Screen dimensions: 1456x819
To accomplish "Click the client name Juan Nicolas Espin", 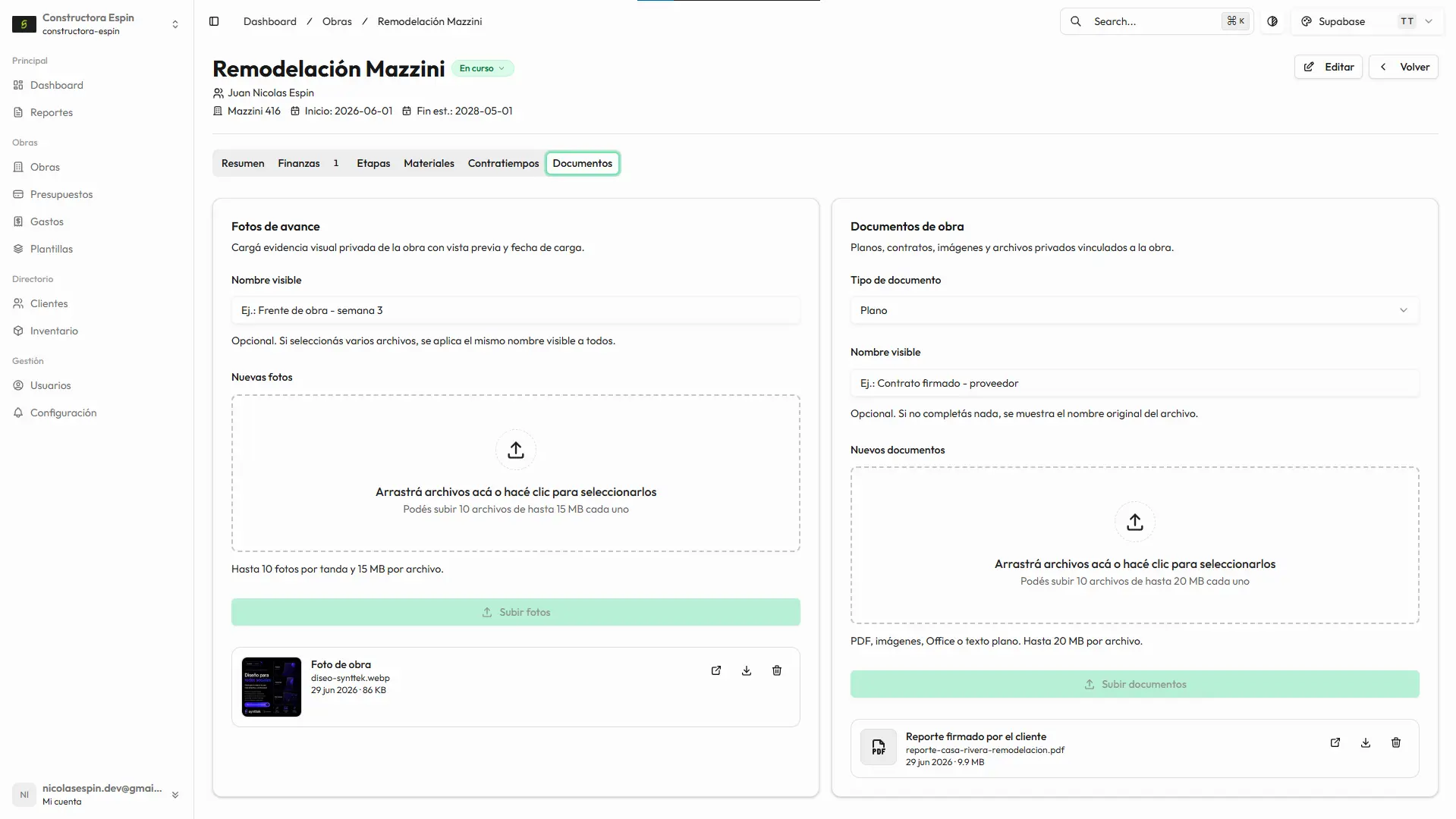I will click(x=271, y=93).
